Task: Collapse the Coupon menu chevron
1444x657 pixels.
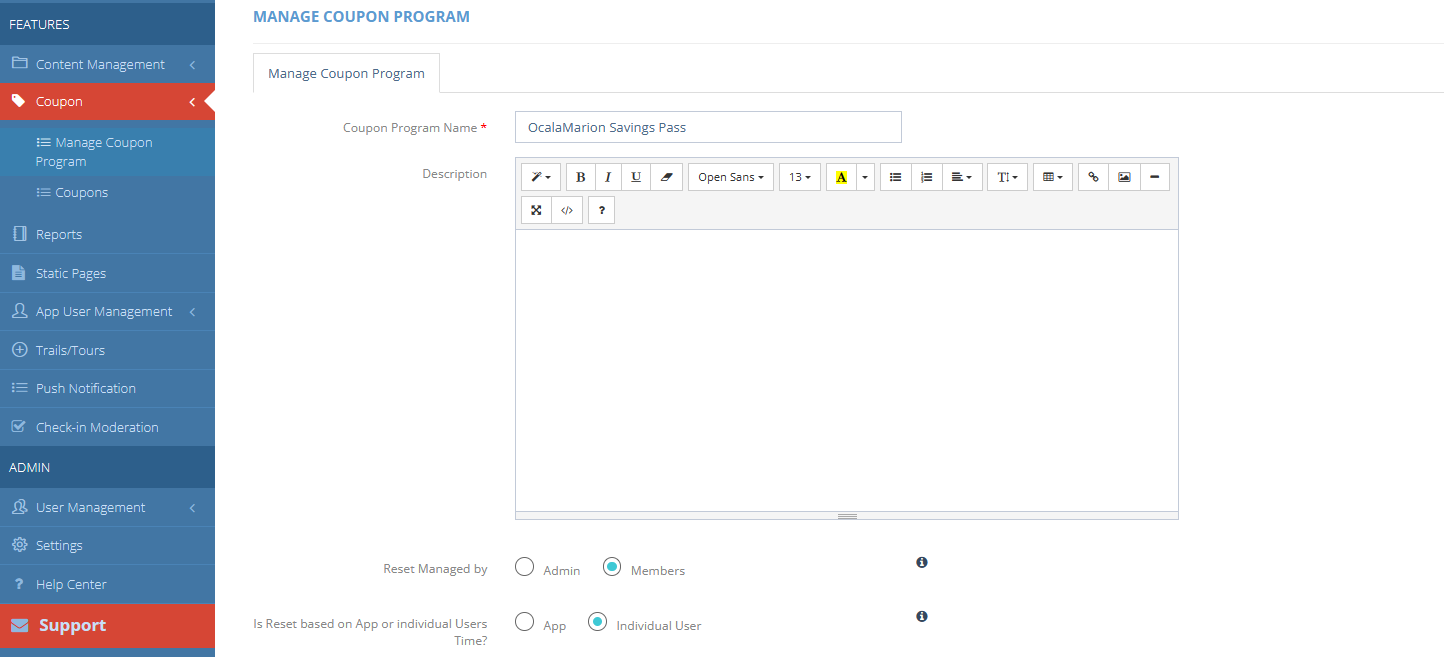Action: pyautogui.click(x=192, y=102)
